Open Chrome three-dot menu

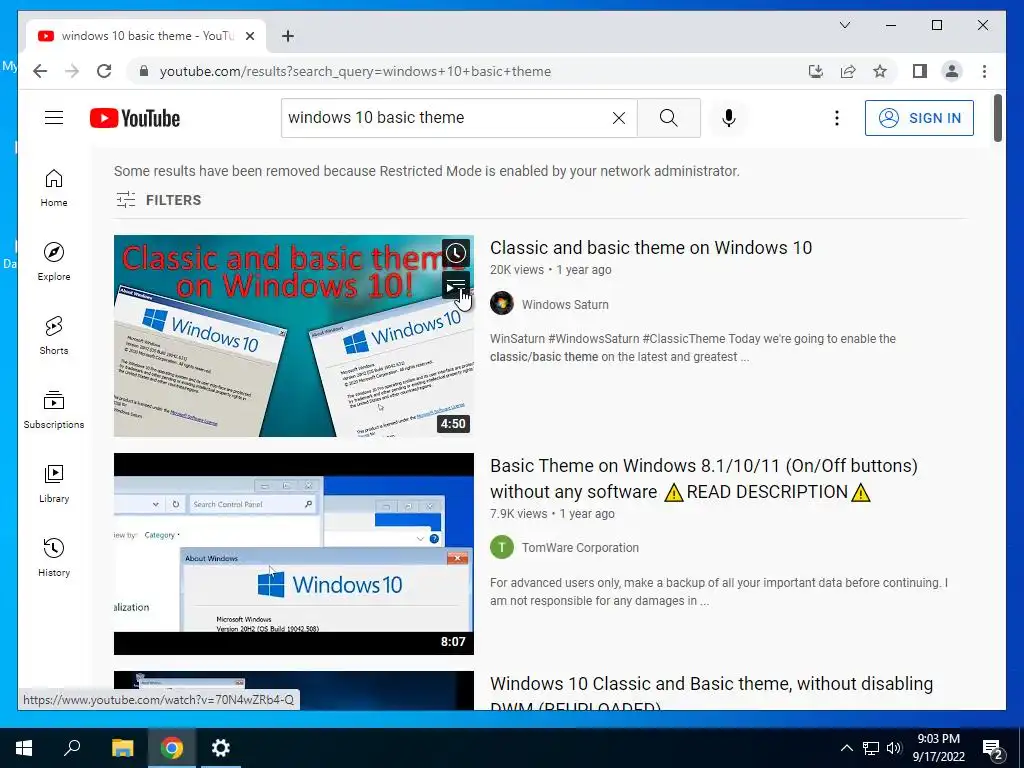[x=984, y=71]
